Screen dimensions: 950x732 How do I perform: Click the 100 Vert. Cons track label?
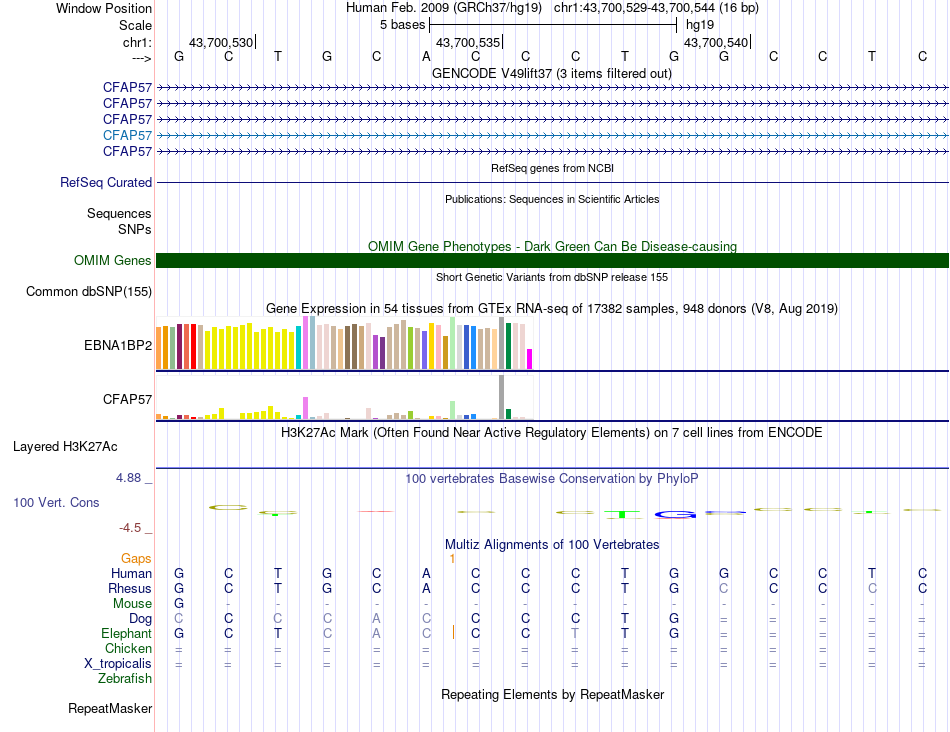point(56,502)
